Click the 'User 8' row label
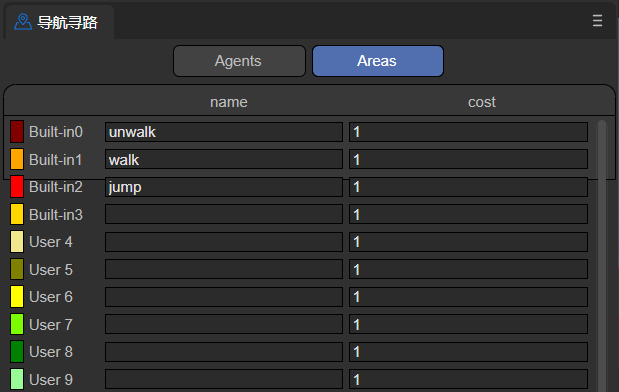 (51, 352)
